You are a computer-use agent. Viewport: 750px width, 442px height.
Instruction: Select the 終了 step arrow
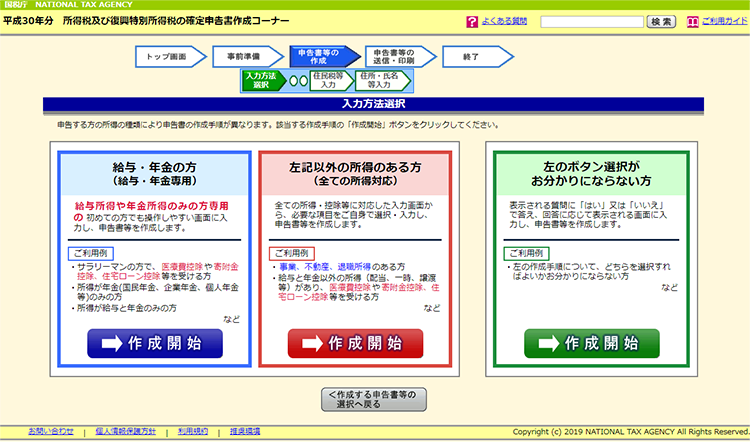pos(478,56)
